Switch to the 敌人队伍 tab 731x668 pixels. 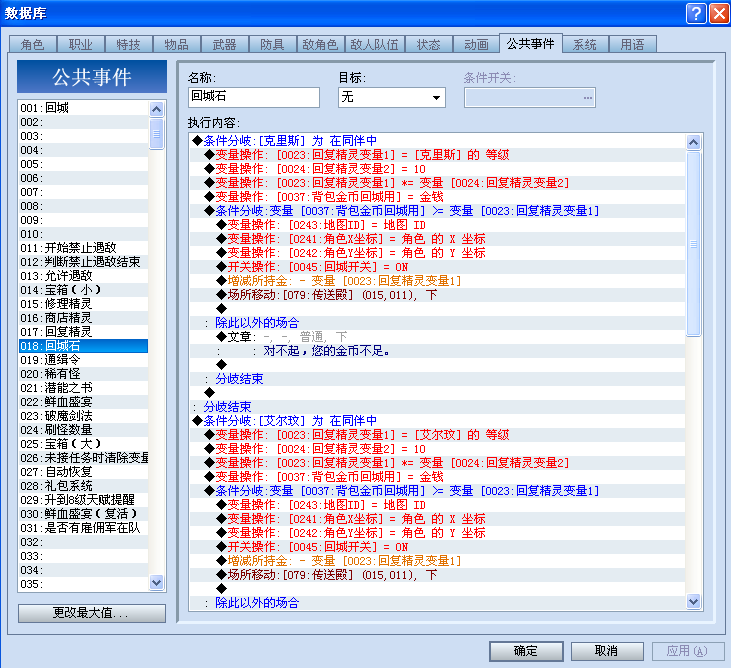click(x=374, y=45)
